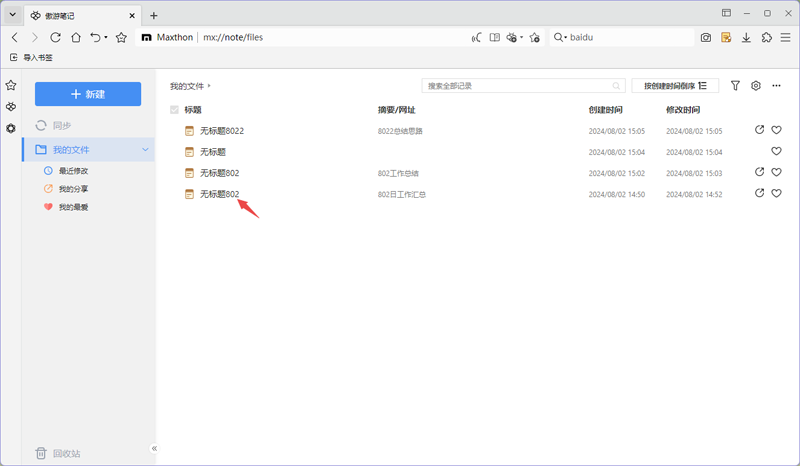
Task: Share the 无标题8022 note
Action: (x=759, y=130)
